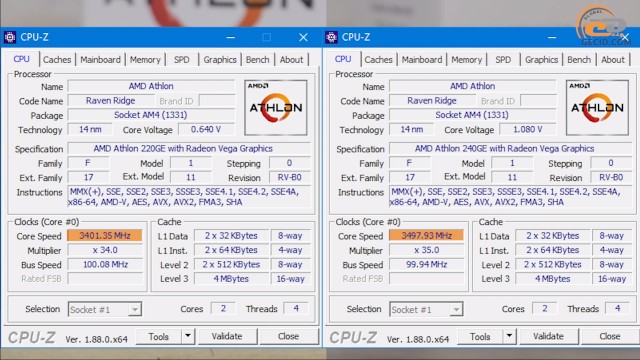Open Tools dropdown arrow in right window

(x=509, y=336)
